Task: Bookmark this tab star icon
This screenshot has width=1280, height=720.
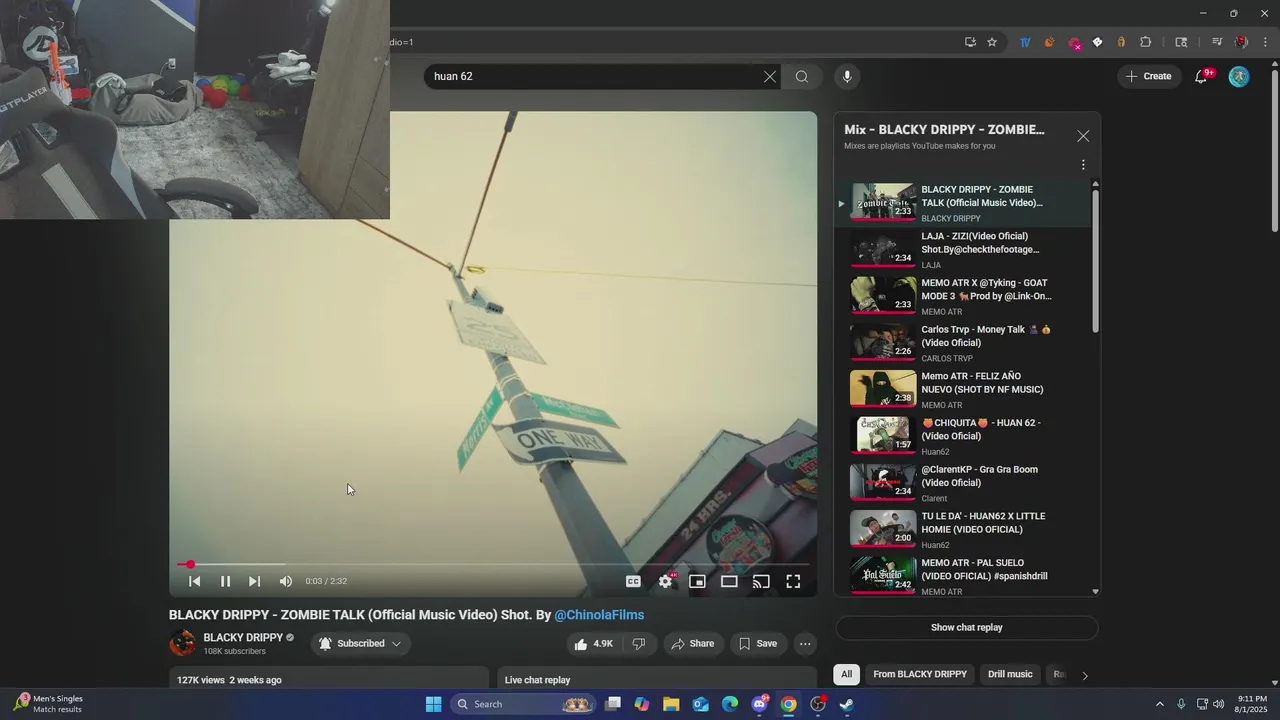Action: pos(992,42)
